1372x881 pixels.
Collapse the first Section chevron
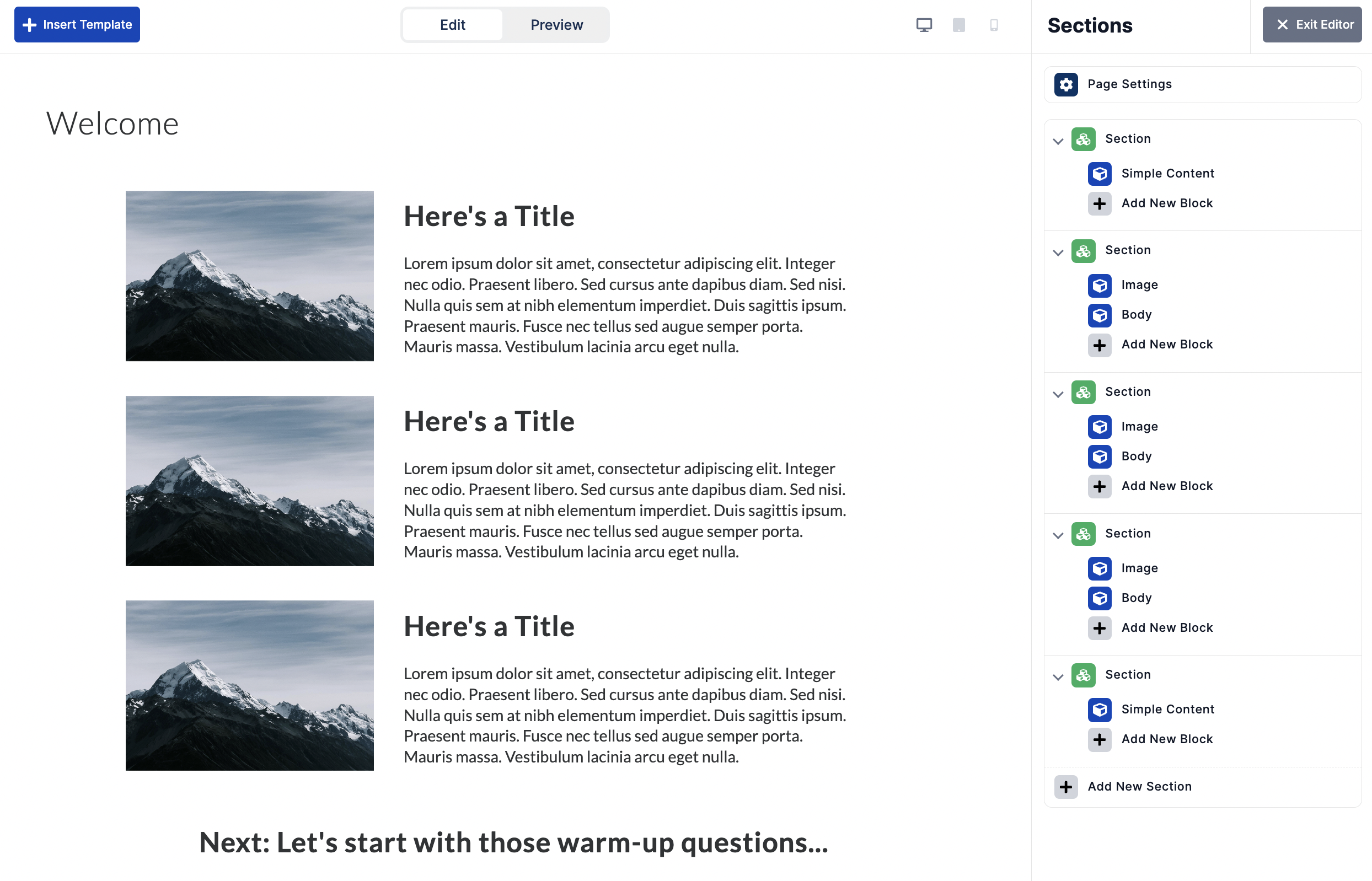click(x=1057, y=141)
